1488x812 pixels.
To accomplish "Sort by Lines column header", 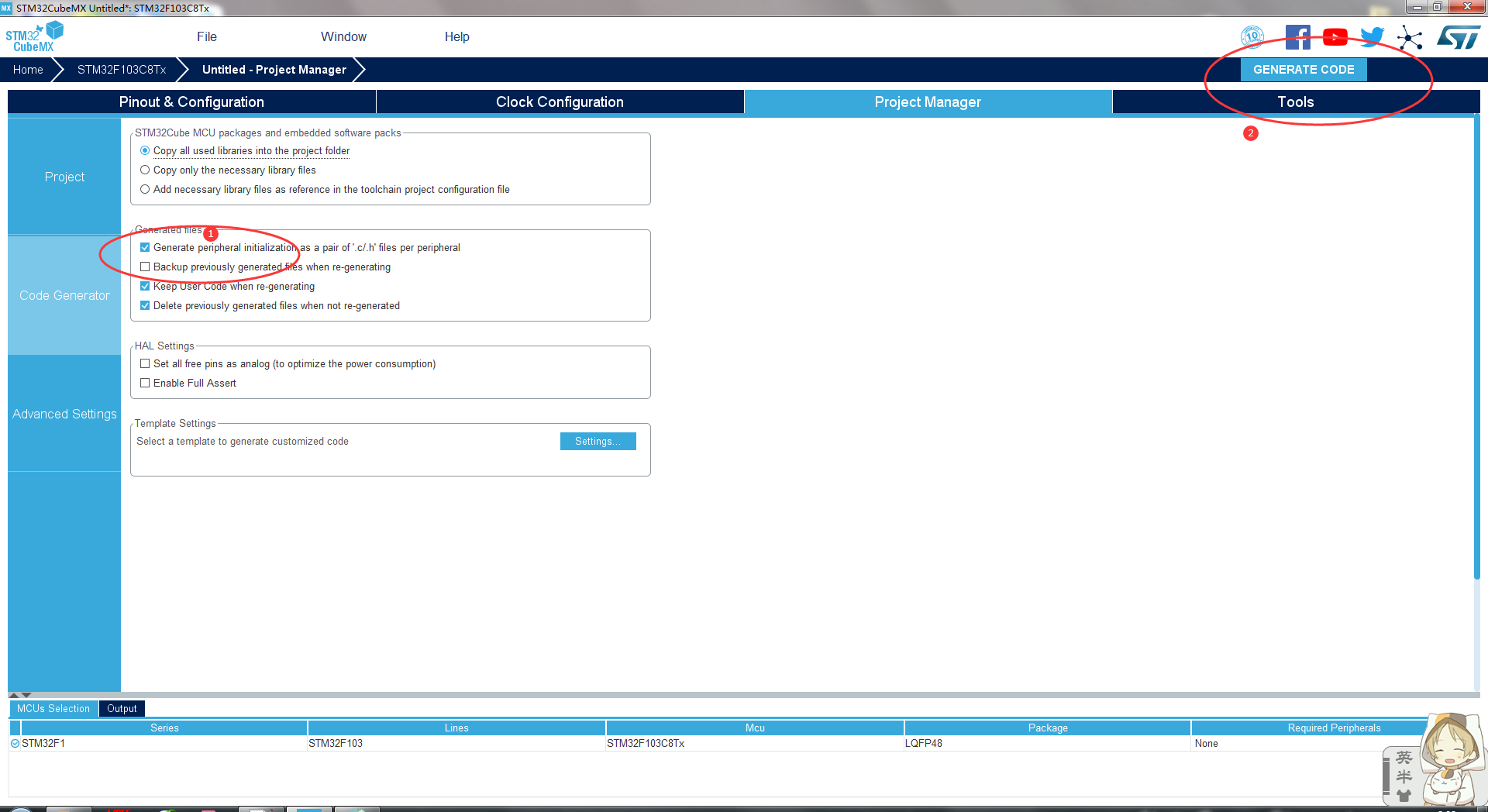I will tap(456, 728).
